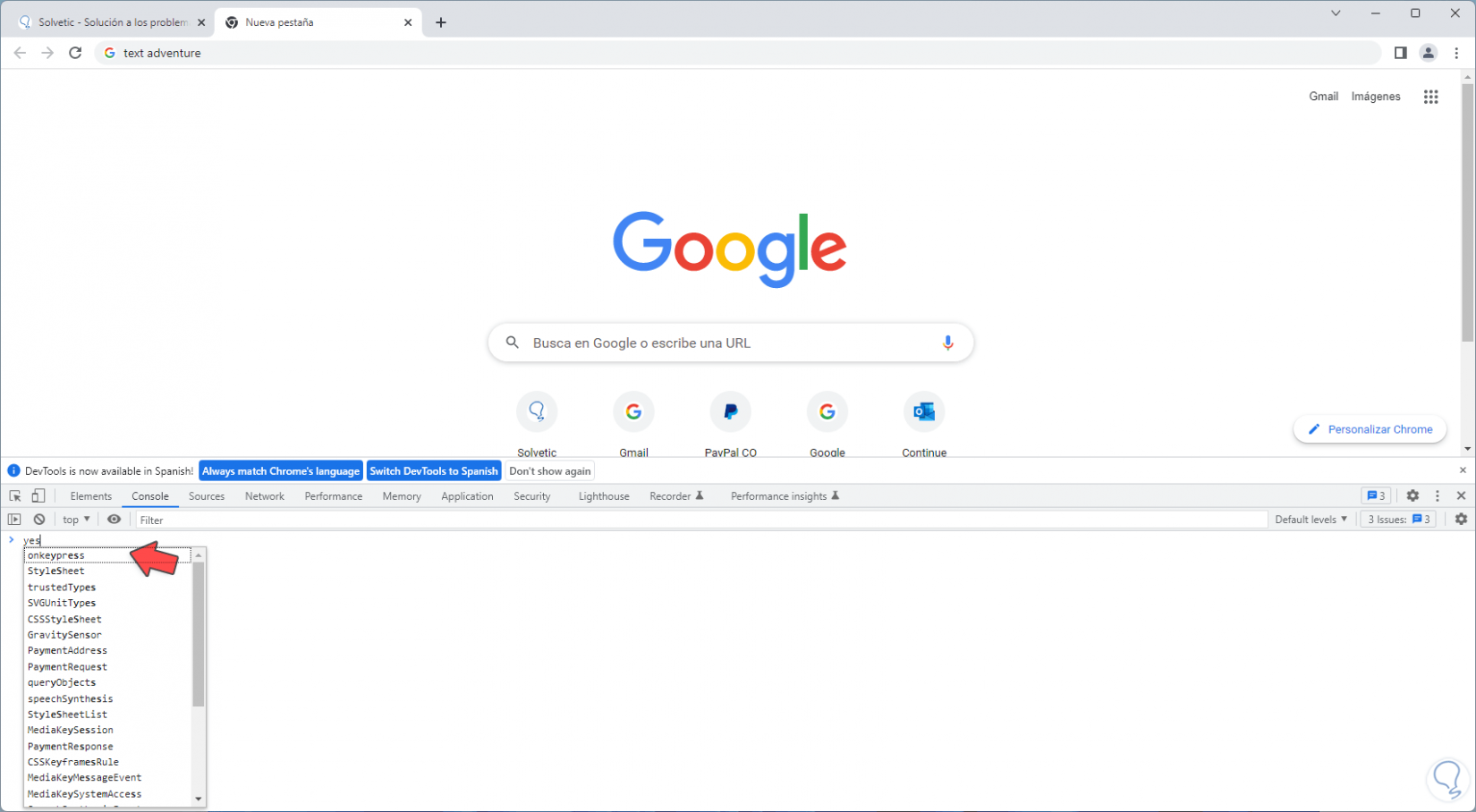Switch to the Memory panel

click(402, 496)
